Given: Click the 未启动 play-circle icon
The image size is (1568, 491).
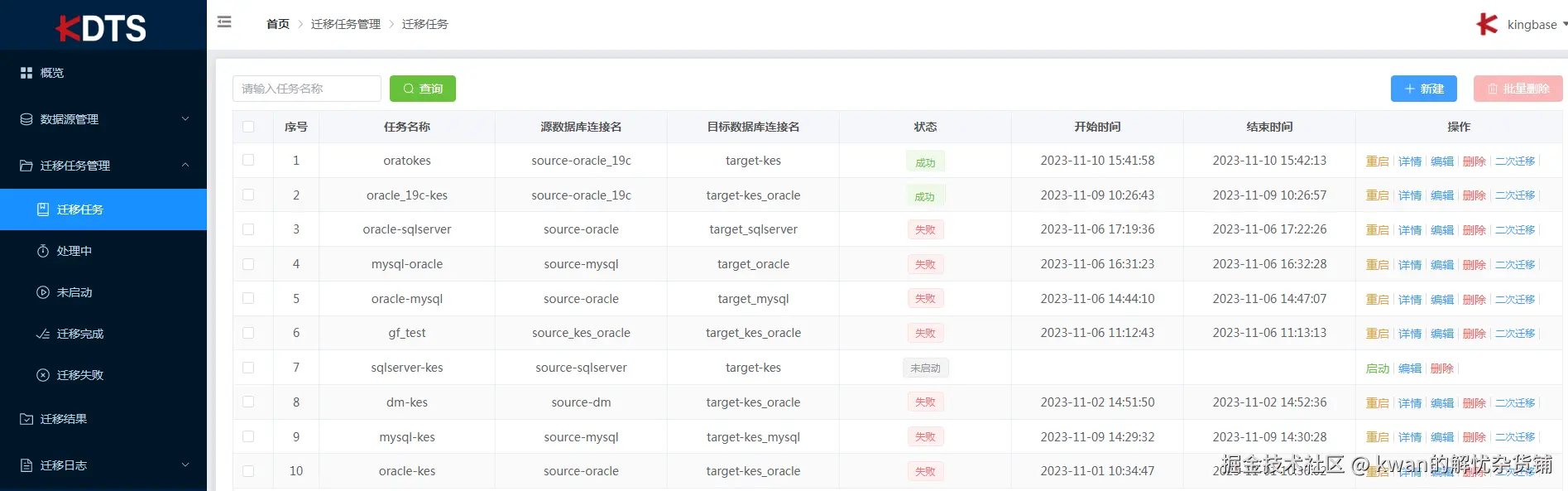Looking at the screenshot, I should pyautogui.click(x=43, y=292).
